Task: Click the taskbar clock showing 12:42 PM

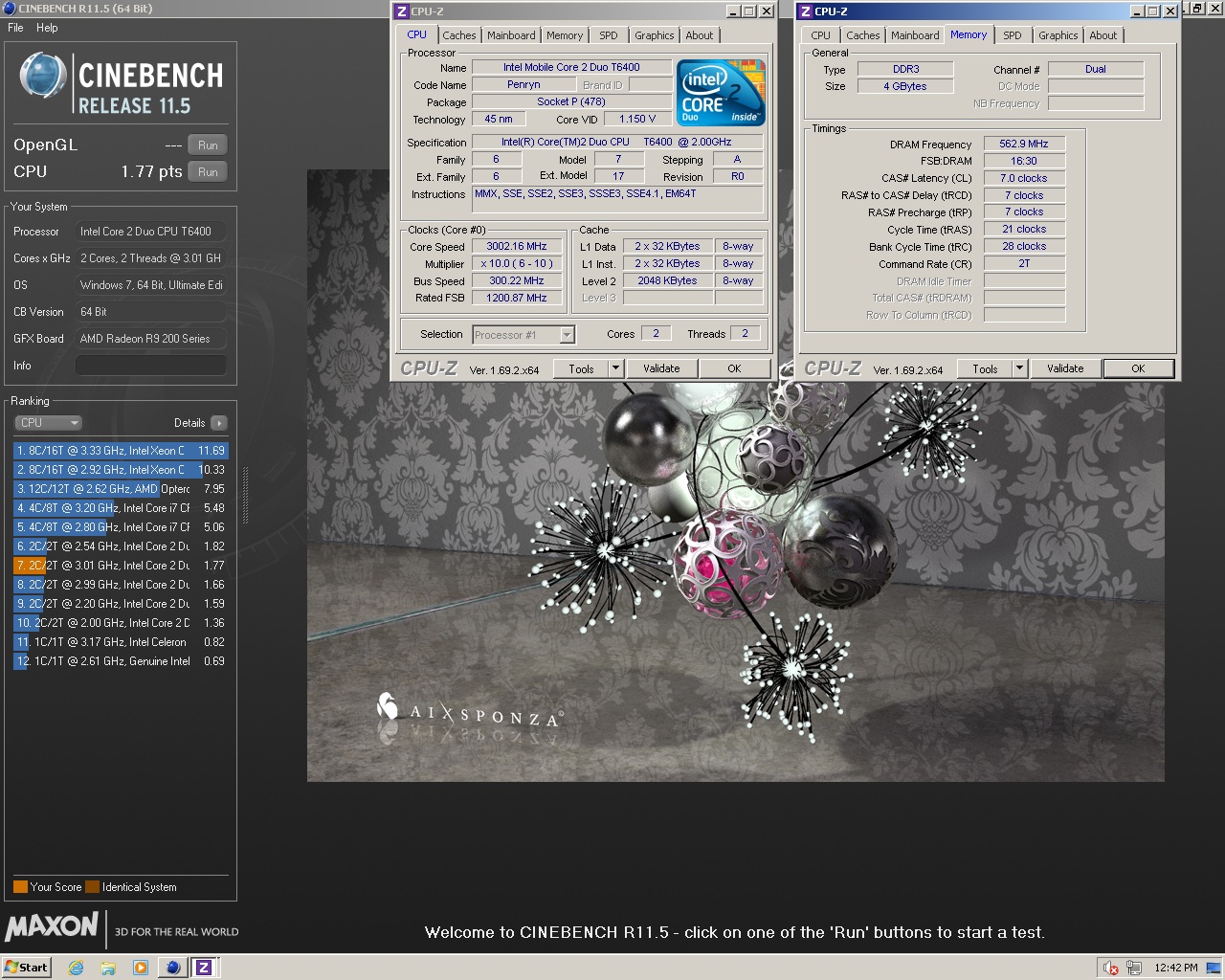Action: point(1176,968)
